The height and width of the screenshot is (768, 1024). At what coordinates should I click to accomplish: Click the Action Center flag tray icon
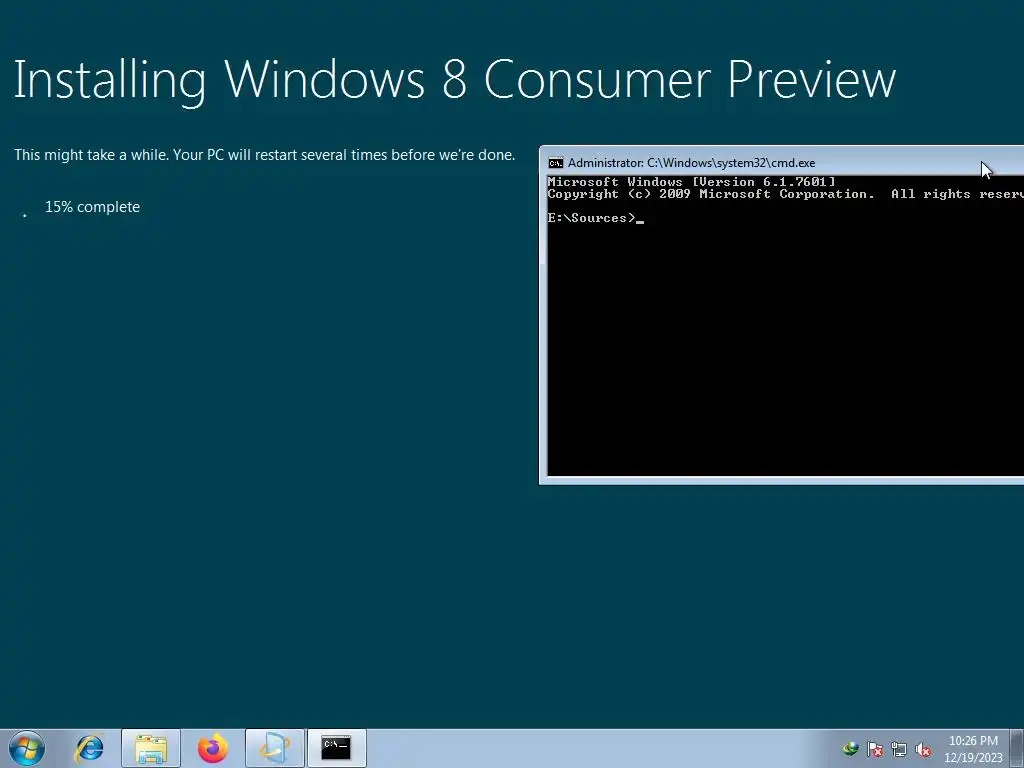click(875, 749)
